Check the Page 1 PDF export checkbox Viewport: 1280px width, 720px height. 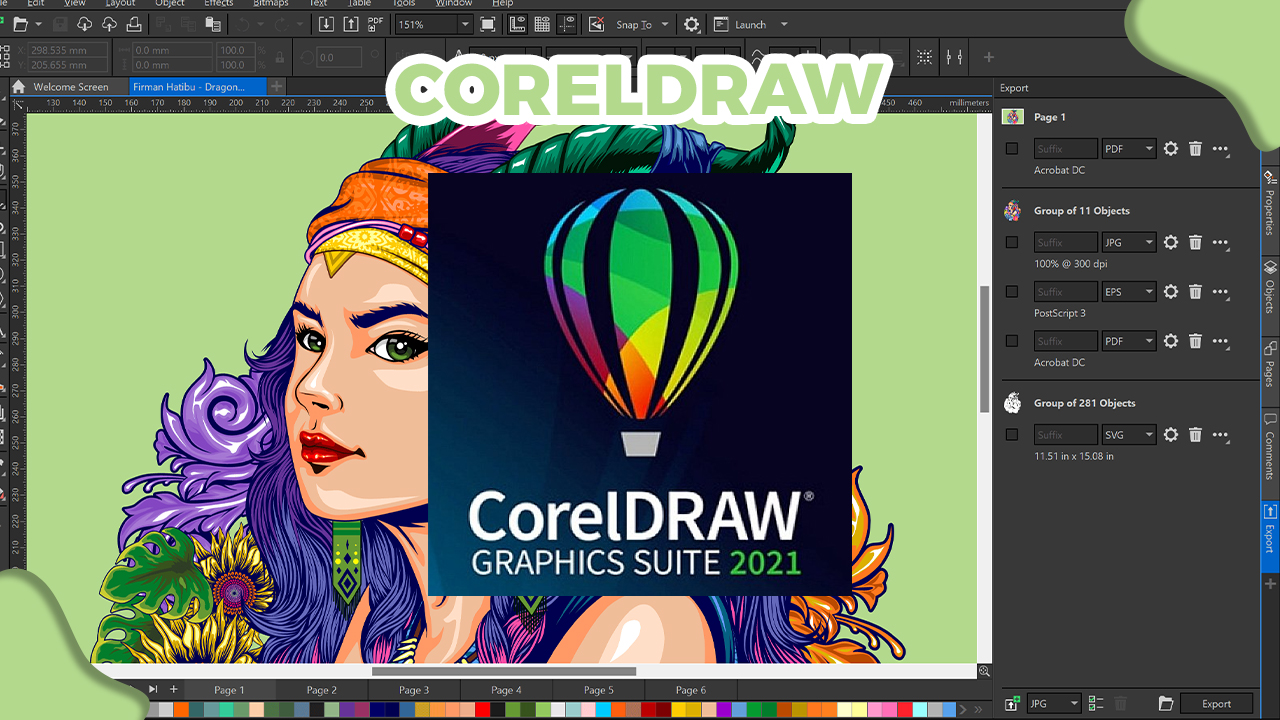1012,149
